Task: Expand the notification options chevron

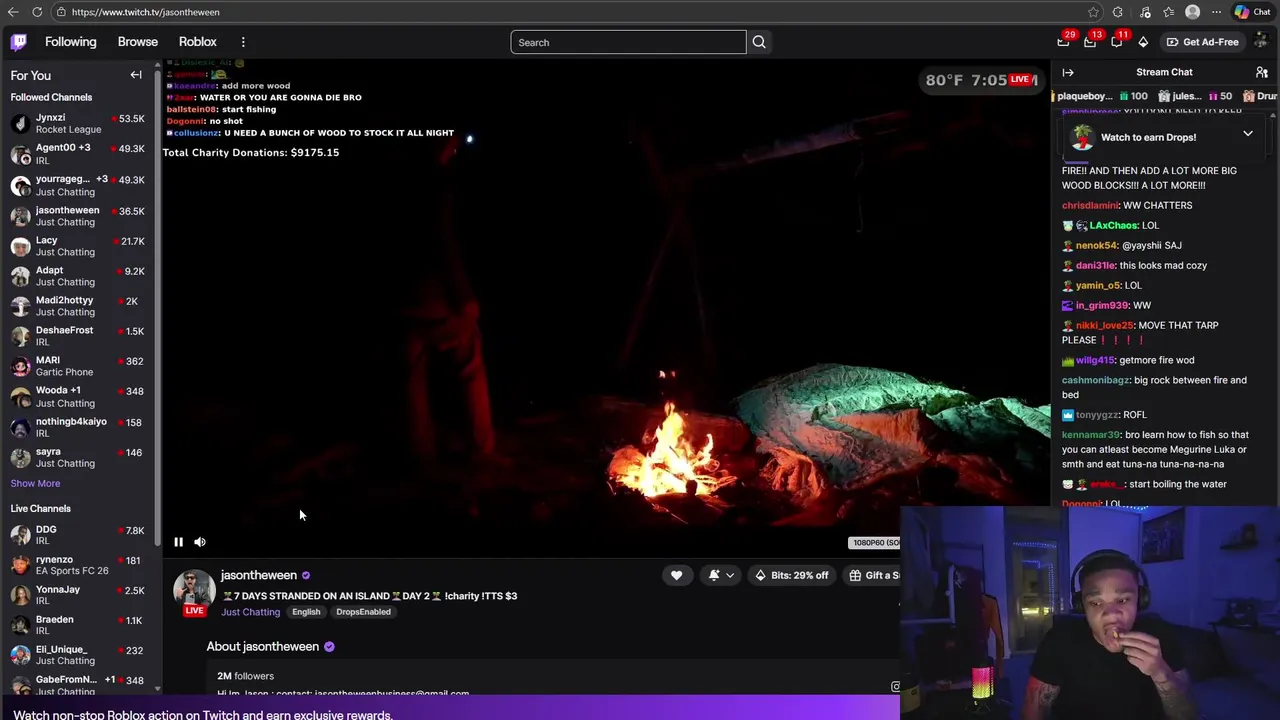Action: (730, 575)
